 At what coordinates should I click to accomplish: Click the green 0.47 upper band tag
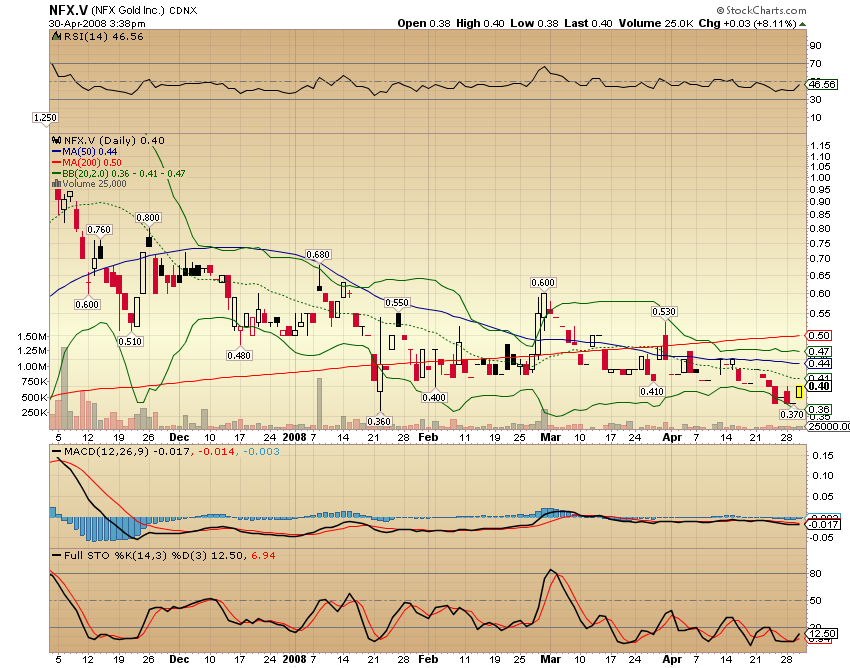coord(819,351)
